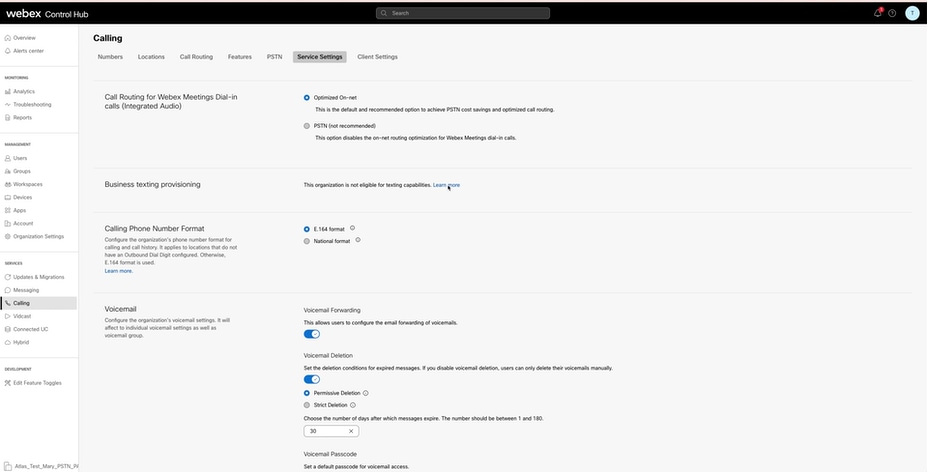Click the Analytics chart icon
Image resolution: width=928 pixels, height=472 pixels.
(x=8, y=92)
